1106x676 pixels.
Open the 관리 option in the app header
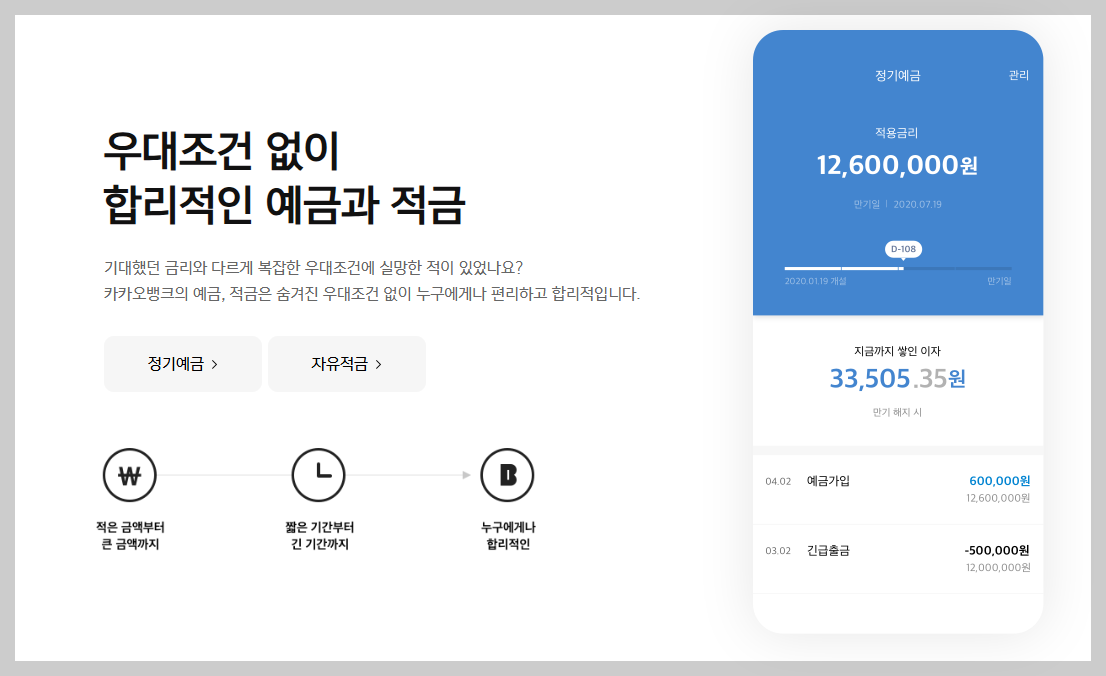1019,74
